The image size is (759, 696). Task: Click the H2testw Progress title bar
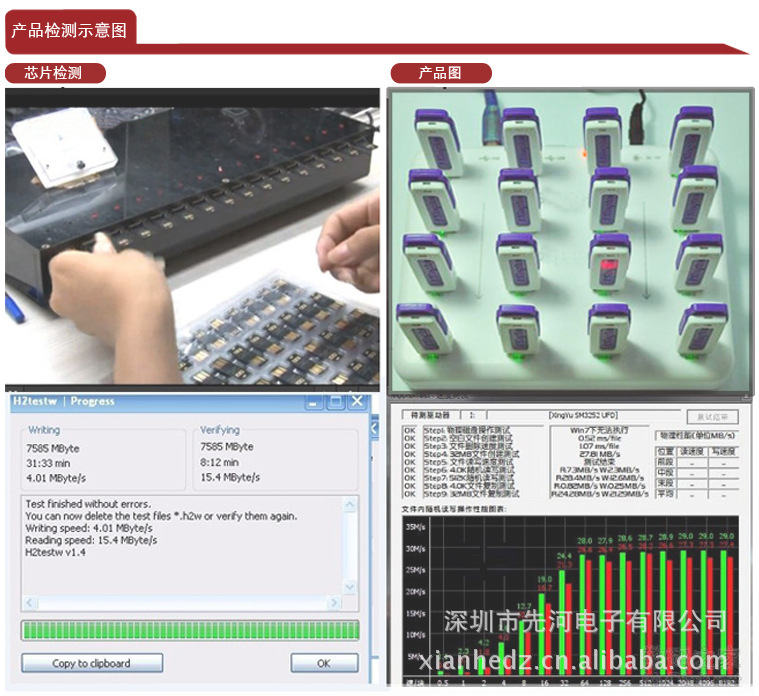pyautogui.click(x=150, y=402)
